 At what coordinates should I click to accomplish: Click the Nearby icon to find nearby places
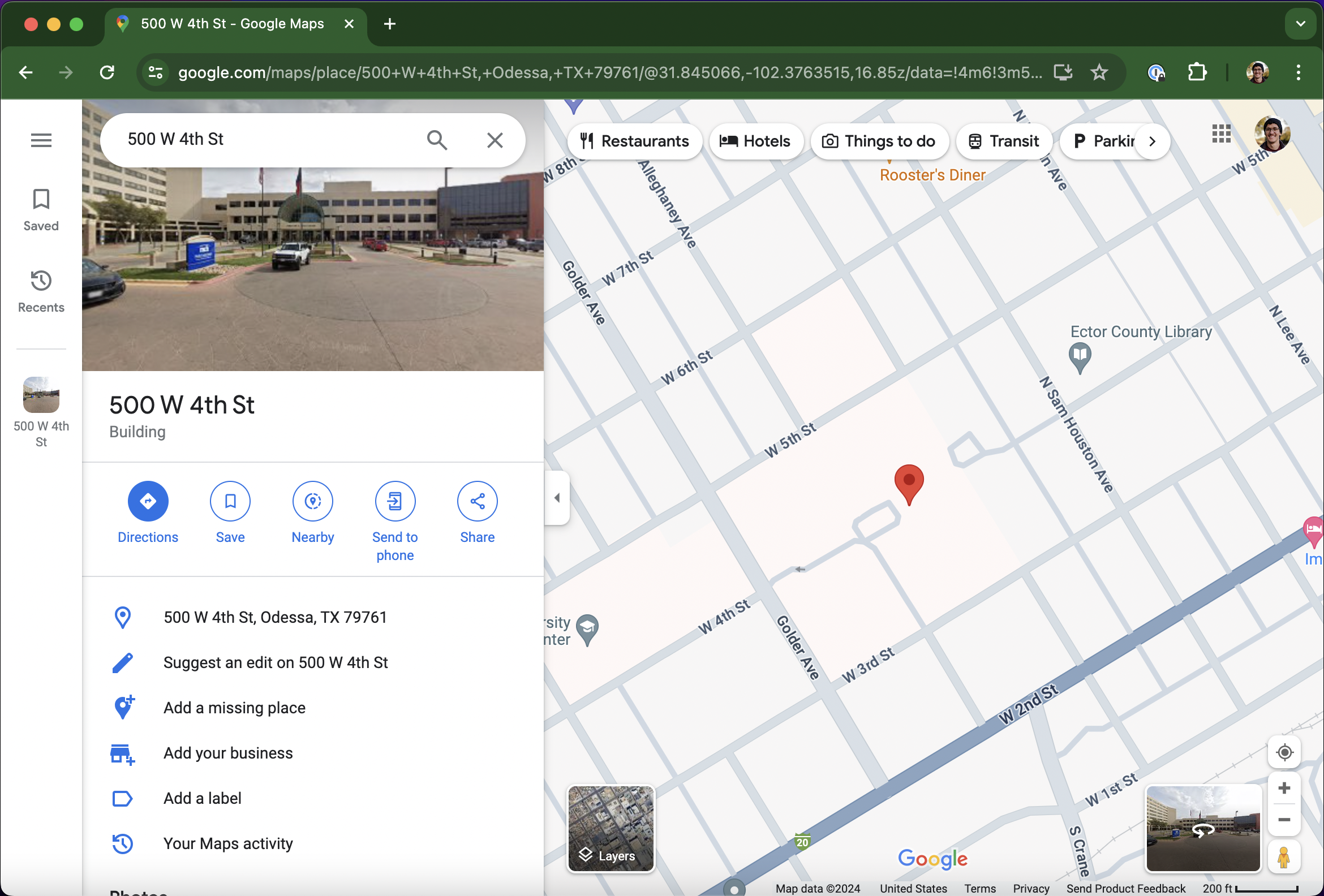pyautogui.click(x=312, y=500)
